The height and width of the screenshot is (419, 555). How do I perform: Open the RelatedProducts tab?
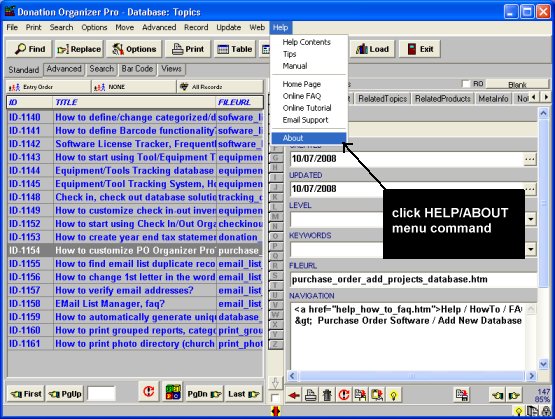tap(442, 99)
